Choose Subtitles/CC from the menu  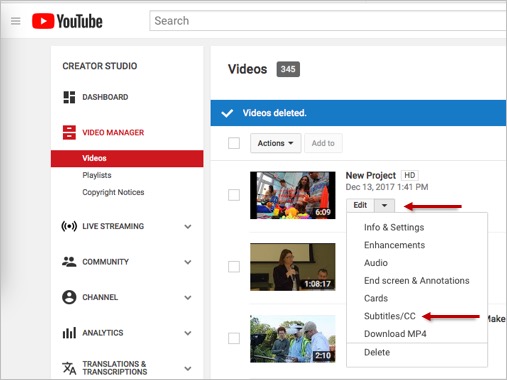coord(390,316)
